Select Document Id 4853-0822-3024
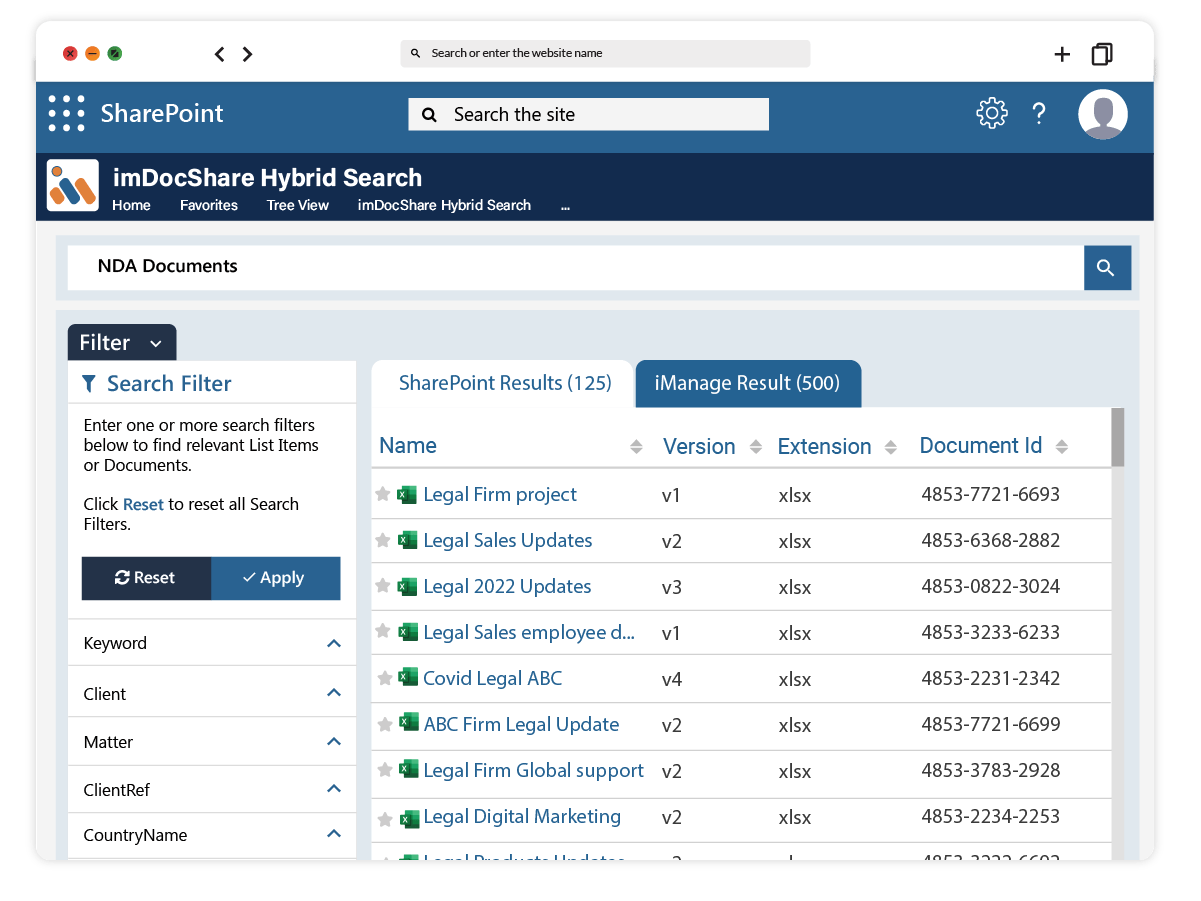 pyautogui.click(x=990, y=586)
